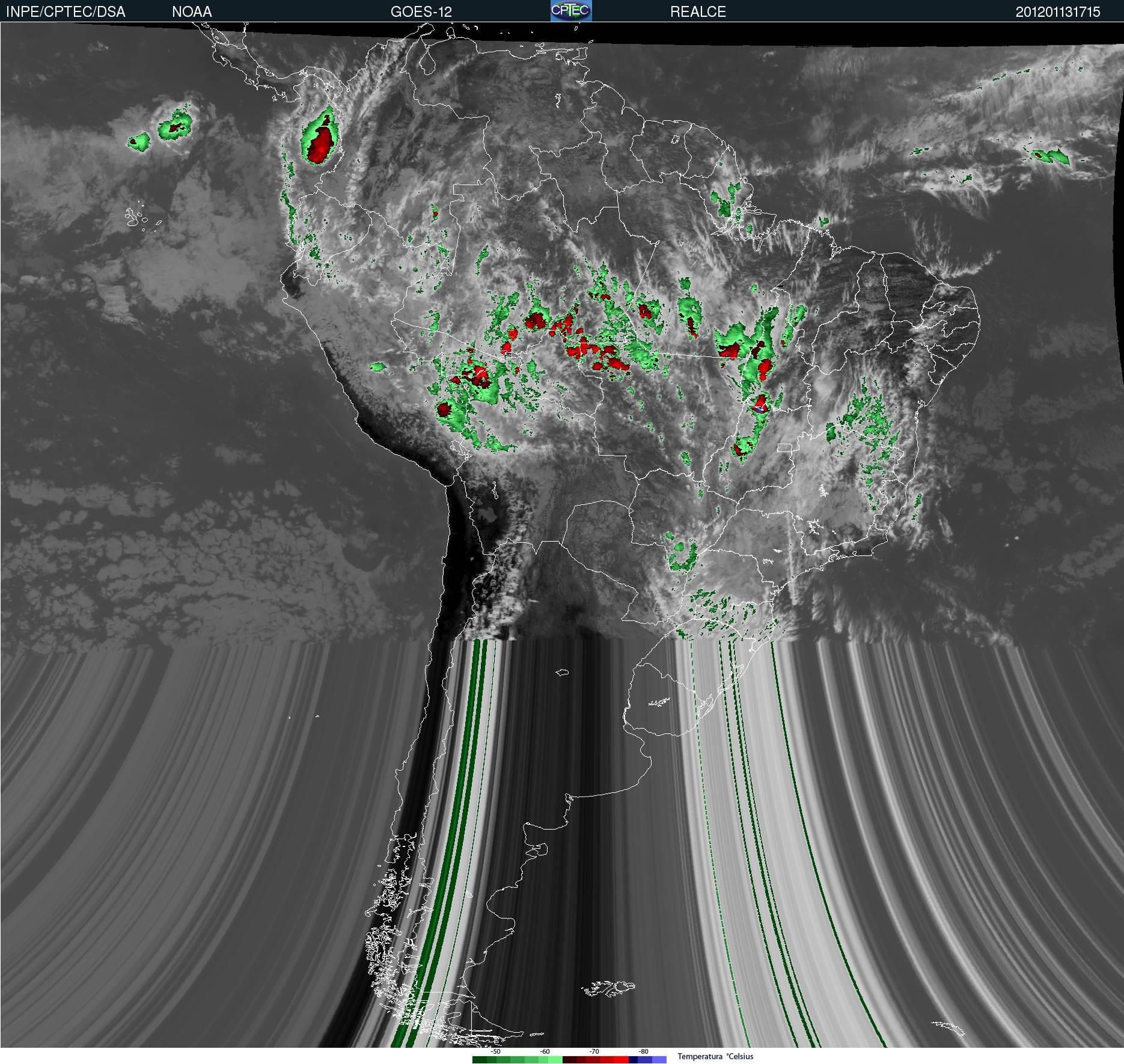Screen dimensions: 1124x1064
Task: Click the darkest green legend swatch
Action: 480,1060
